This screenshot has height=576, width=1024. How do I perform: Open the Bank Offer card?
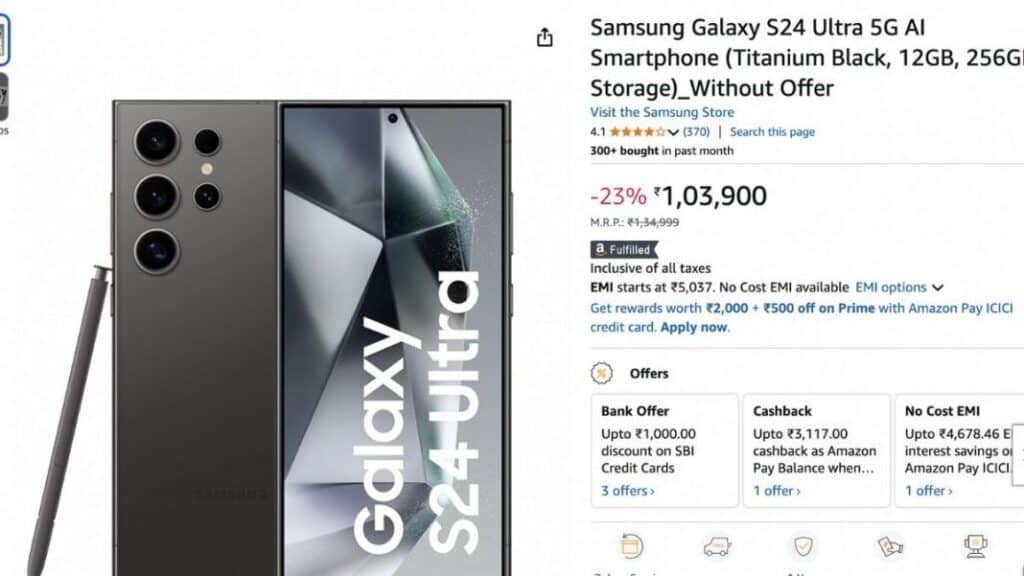[x=664, y=450]
